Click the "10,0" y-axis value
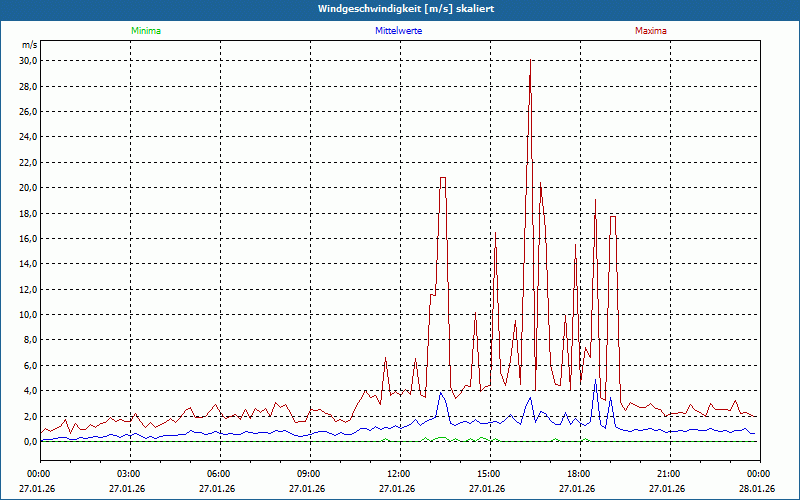 coord(28,315)
